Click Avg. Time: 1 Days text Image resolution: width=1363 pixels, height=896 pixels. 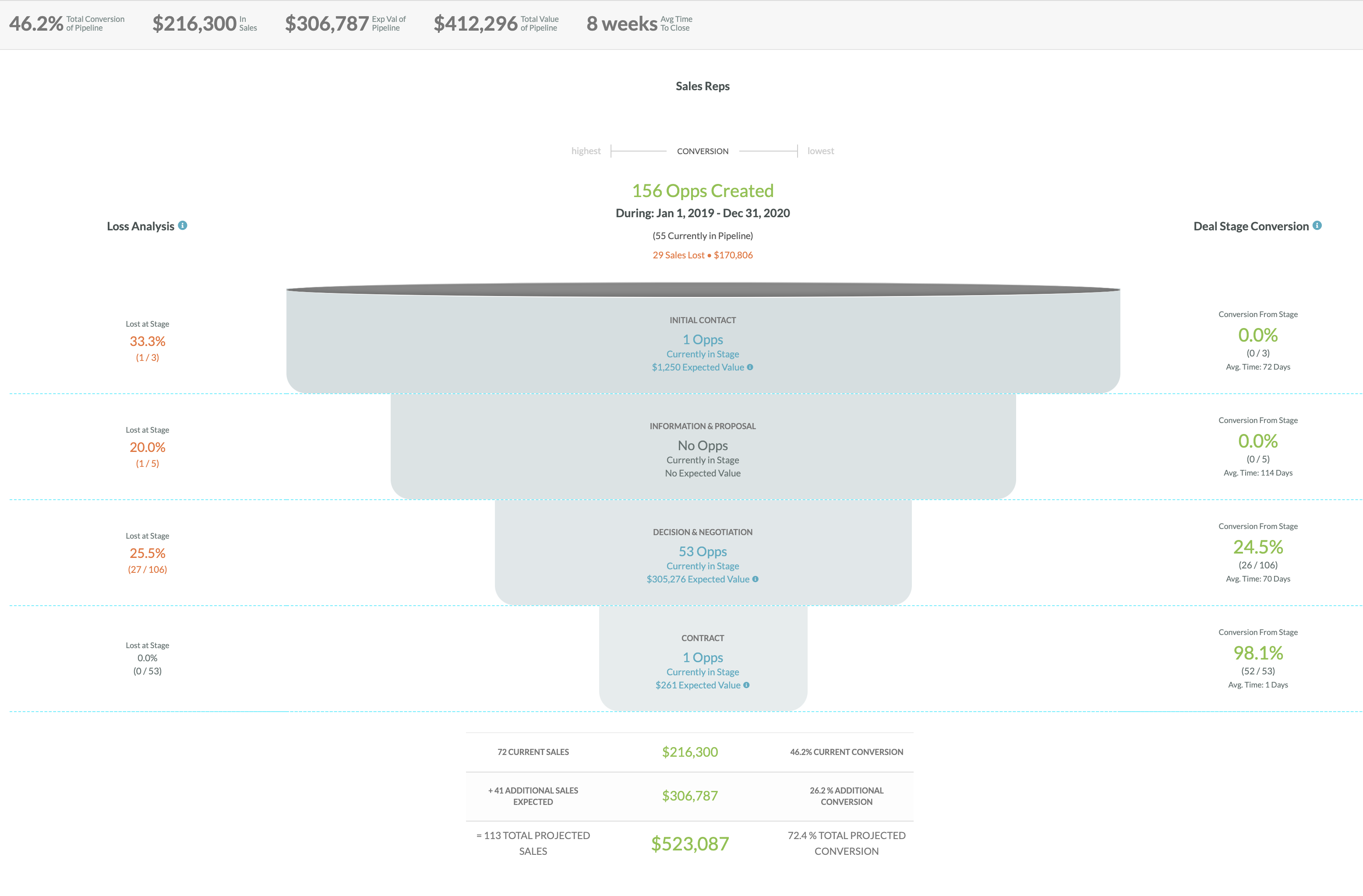(1258, 685)
